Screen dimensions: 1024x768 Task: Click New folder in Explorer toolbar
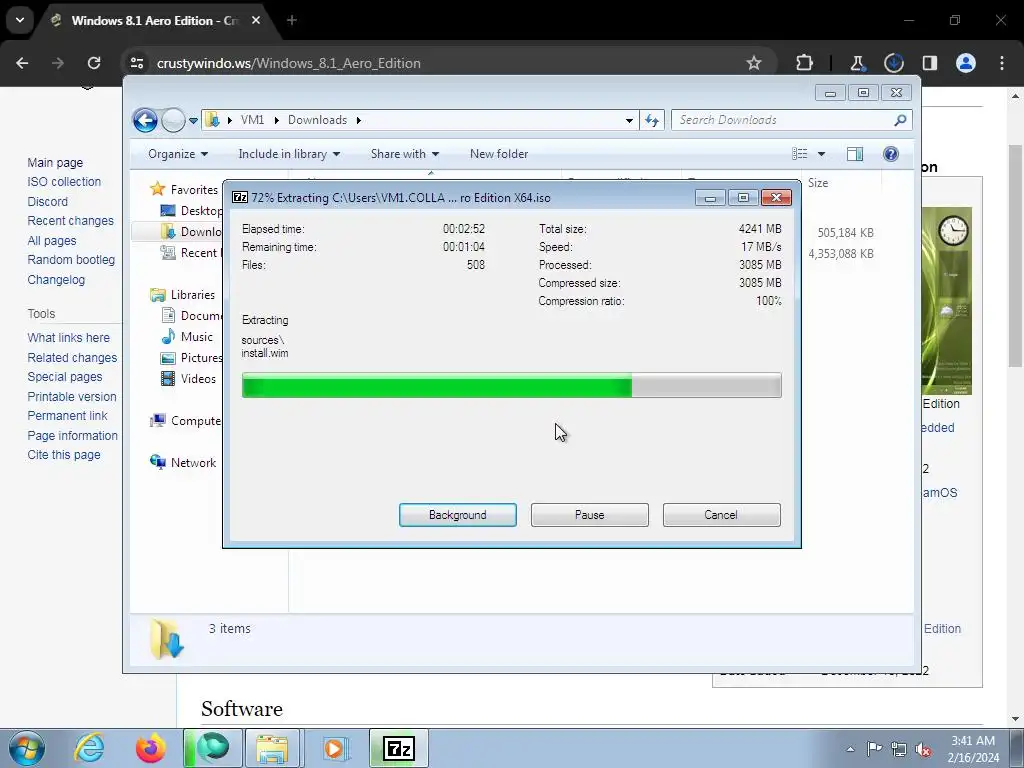pyautogui.click(x=499, y=154)
